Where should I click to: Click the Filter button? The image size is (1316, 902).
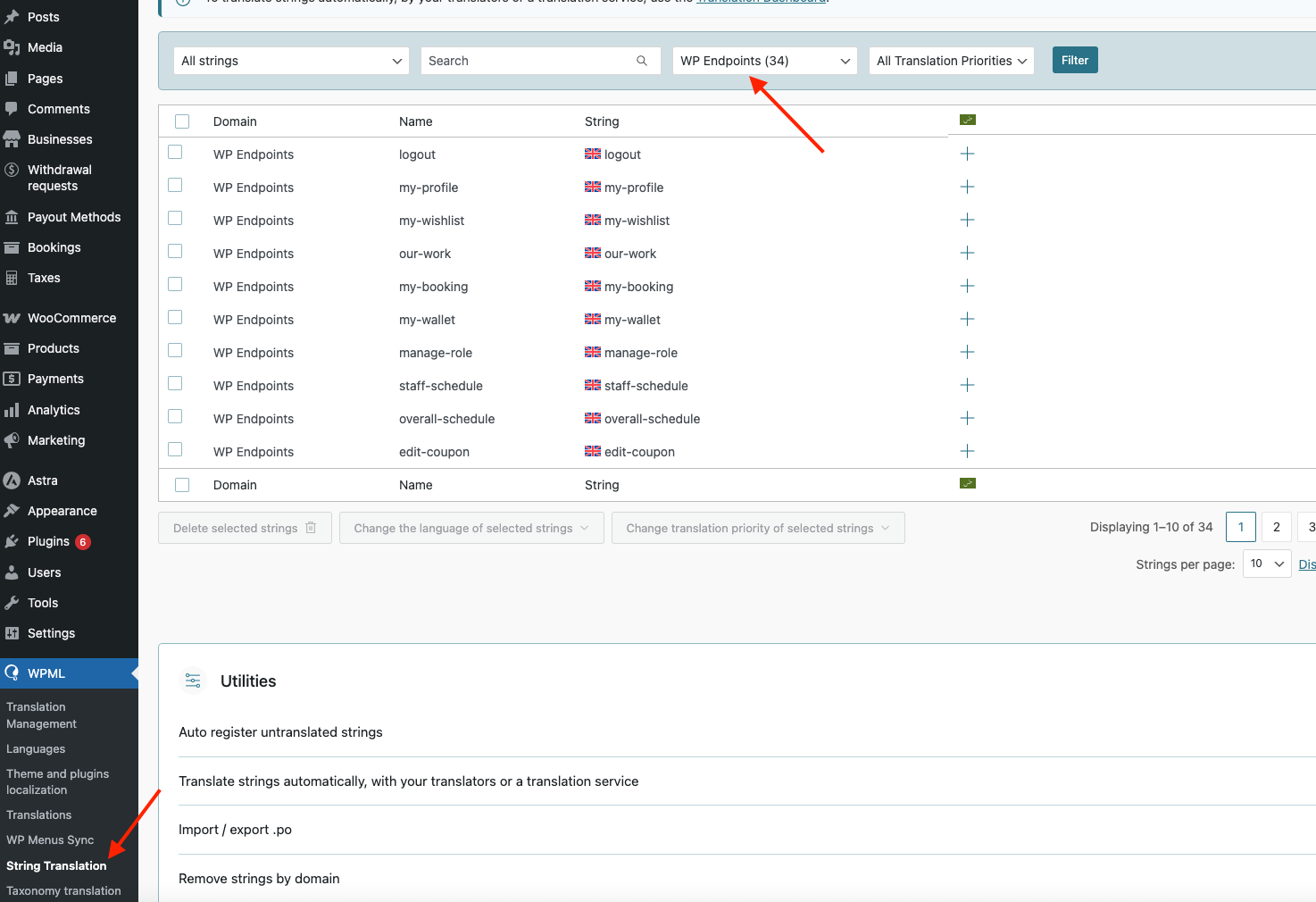coord(1075,60)
